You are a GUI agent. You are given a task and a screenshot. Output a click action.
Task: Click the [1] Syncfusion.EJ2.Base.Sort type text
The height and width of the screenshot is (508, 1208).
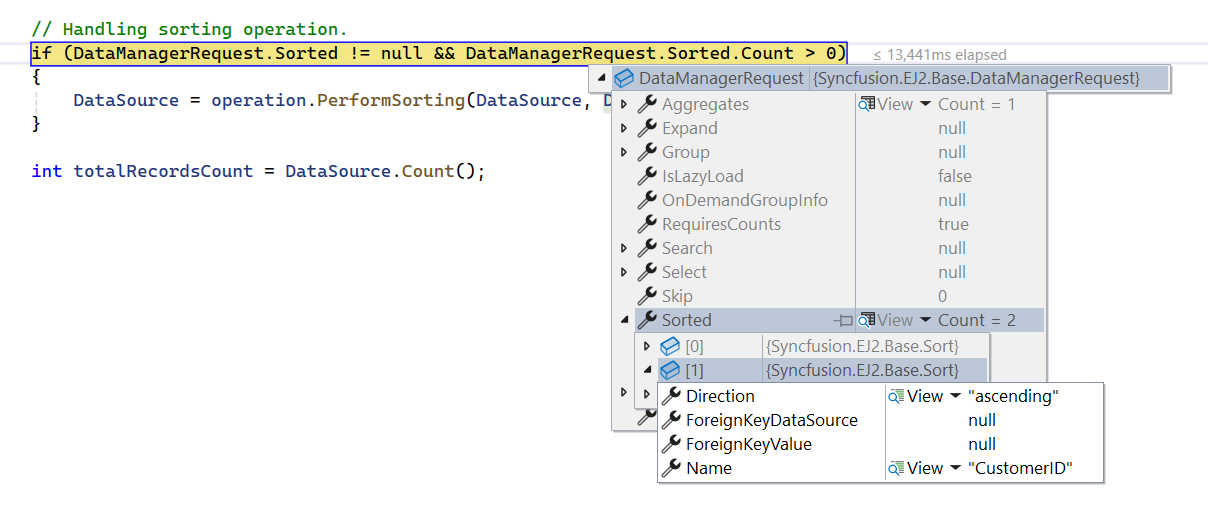[x=863, y=370]
